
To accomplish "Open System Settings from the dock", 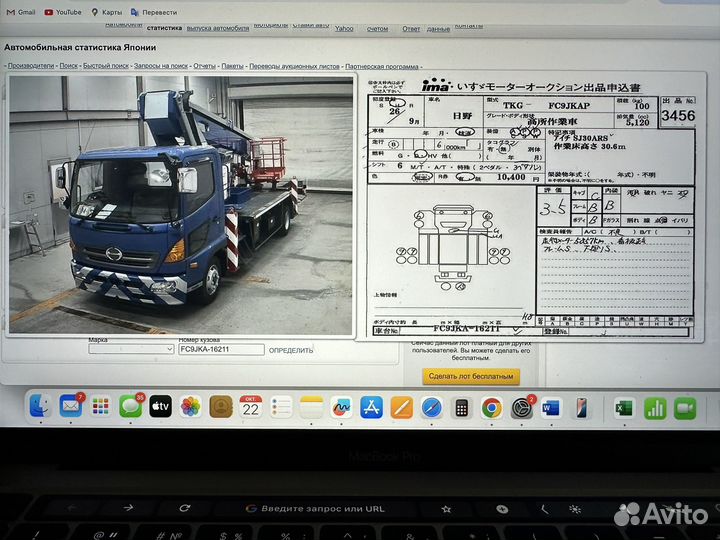I will tap(522, 408).
